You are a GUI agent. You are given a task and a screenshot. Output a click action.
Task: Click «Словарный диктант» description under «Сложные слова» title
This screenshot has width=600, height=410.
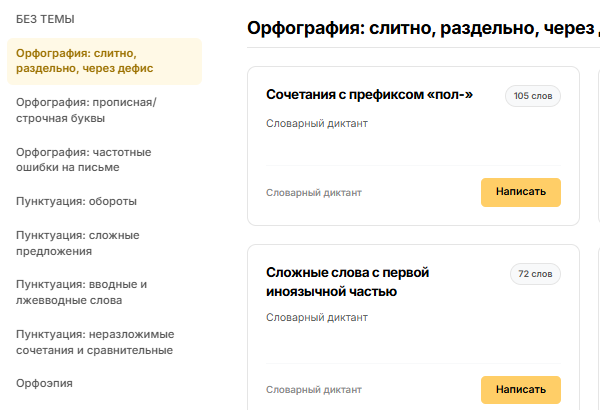coord(317,318)
